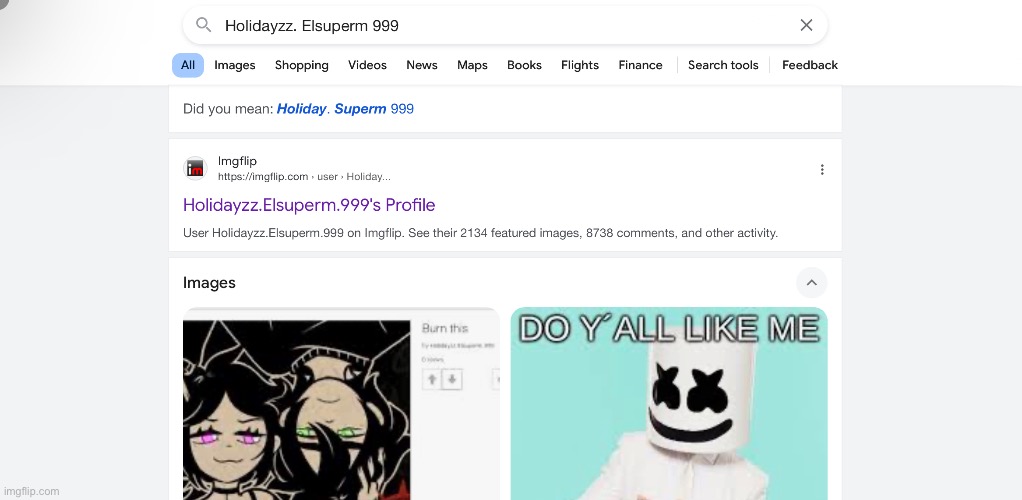This screenshot has width=1022, height=500.
Task: Open three-dot options for Imgflip result
Action: click(822, 169)
